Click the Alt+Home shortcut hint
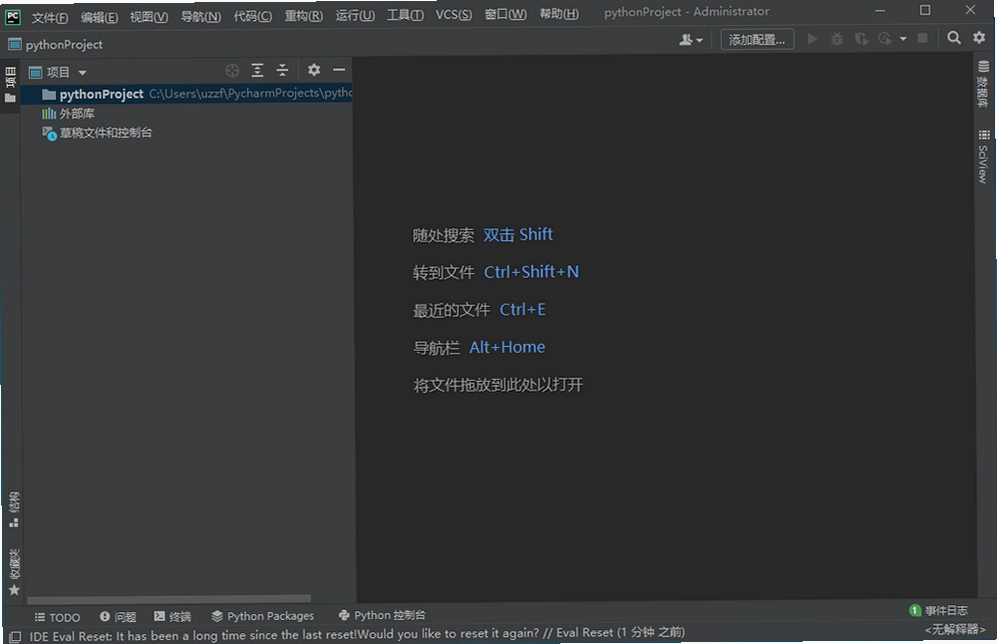This screenshot has width=997, height=644. click(507, 347)
